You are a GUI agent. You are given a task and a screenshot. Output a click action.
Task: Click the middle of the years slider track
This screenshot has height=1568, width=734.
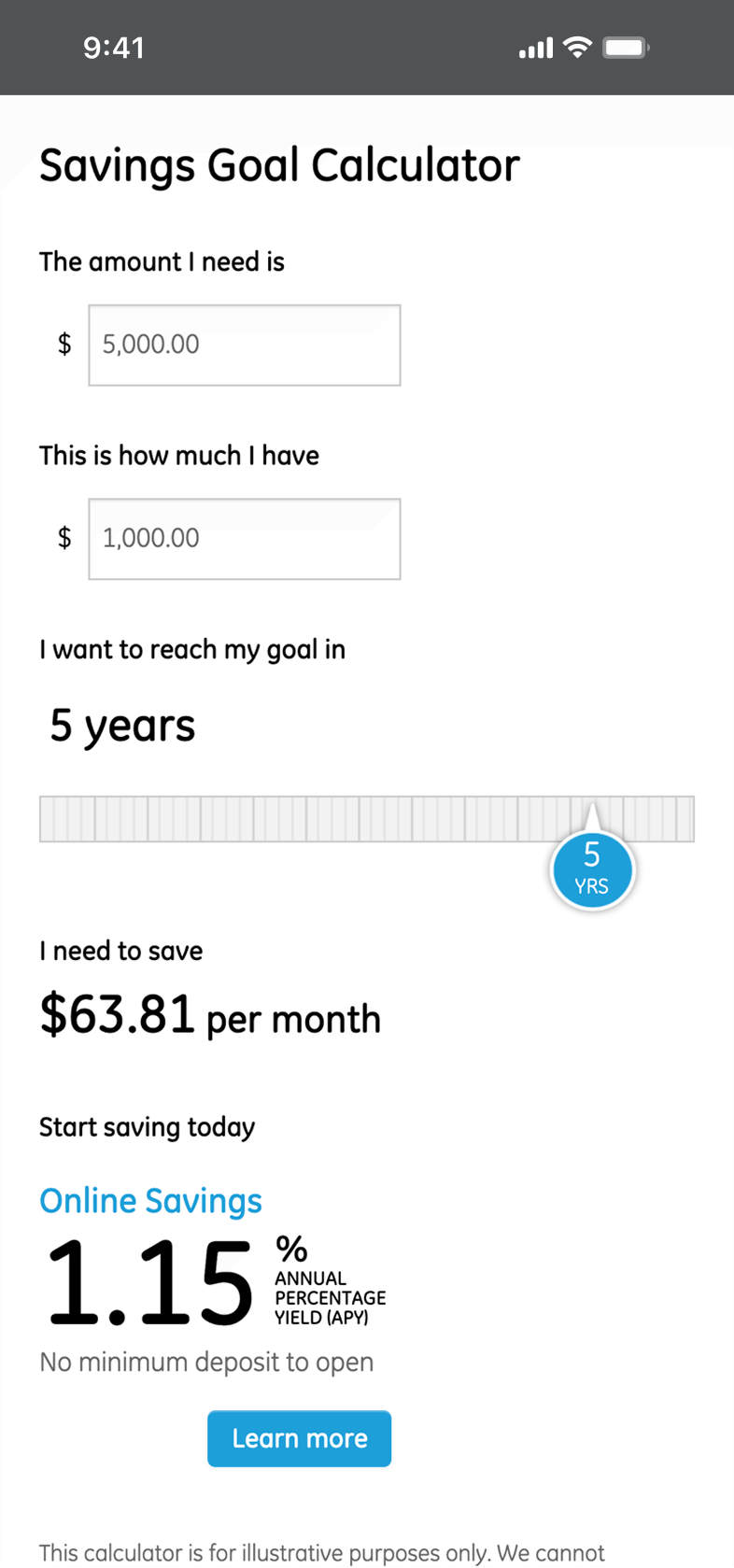point(367,819)
